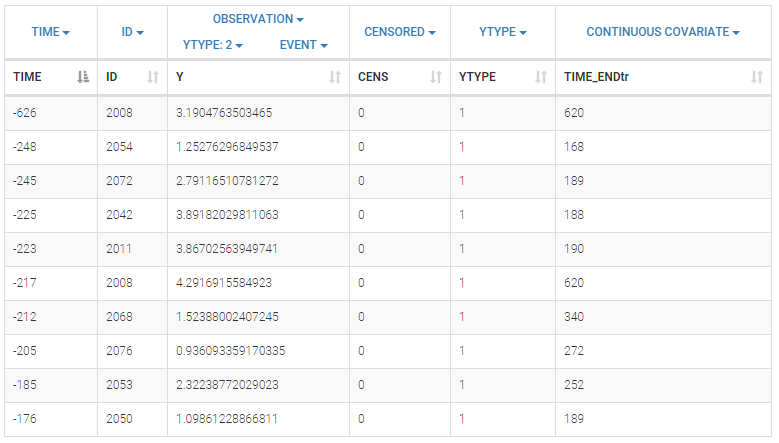
Task: Sort by Y column using its sort icon
Action: pyautogui.click(x=336, y=77)
